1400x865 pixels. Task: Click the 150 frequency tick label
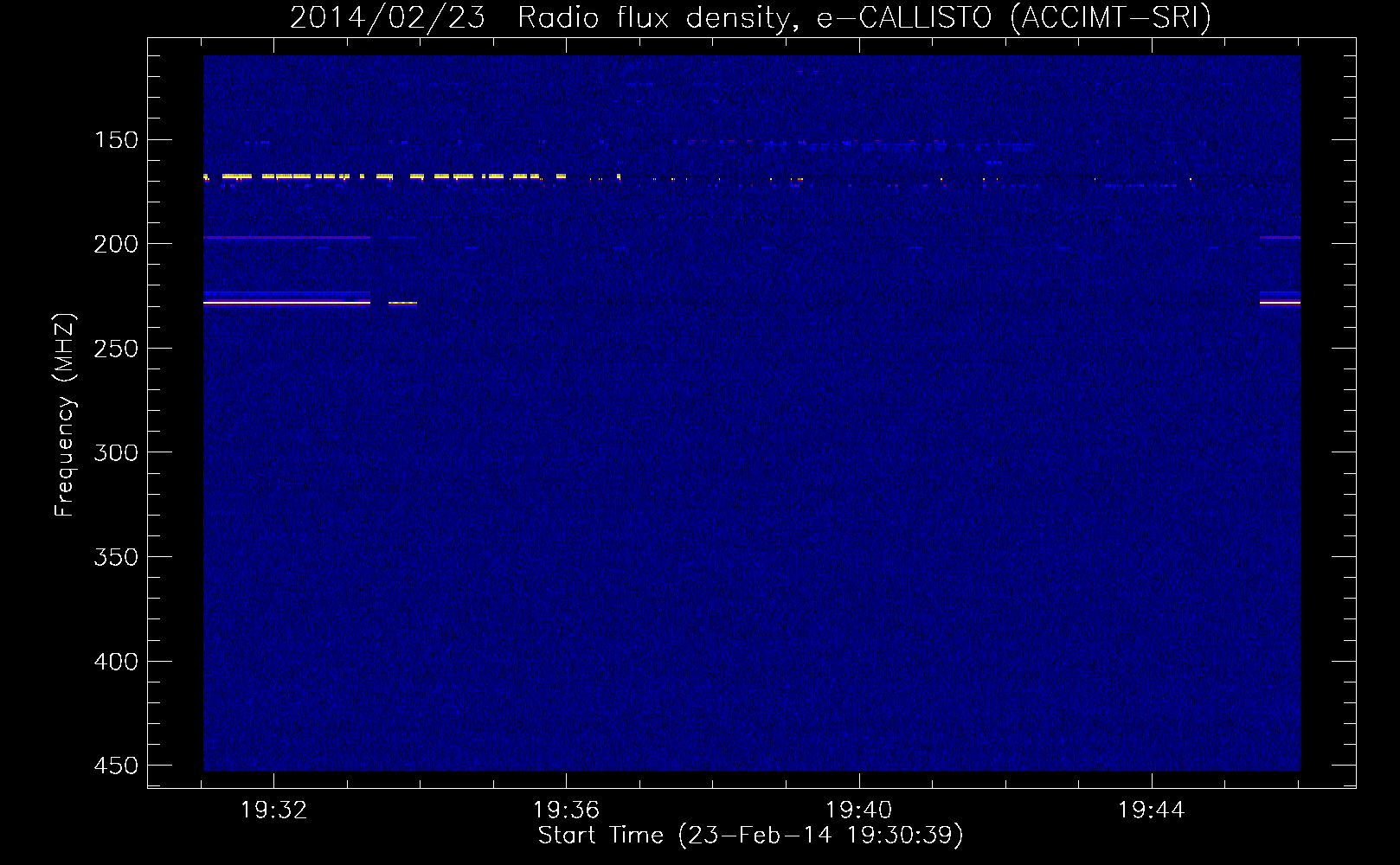click(x=116, y=140)
